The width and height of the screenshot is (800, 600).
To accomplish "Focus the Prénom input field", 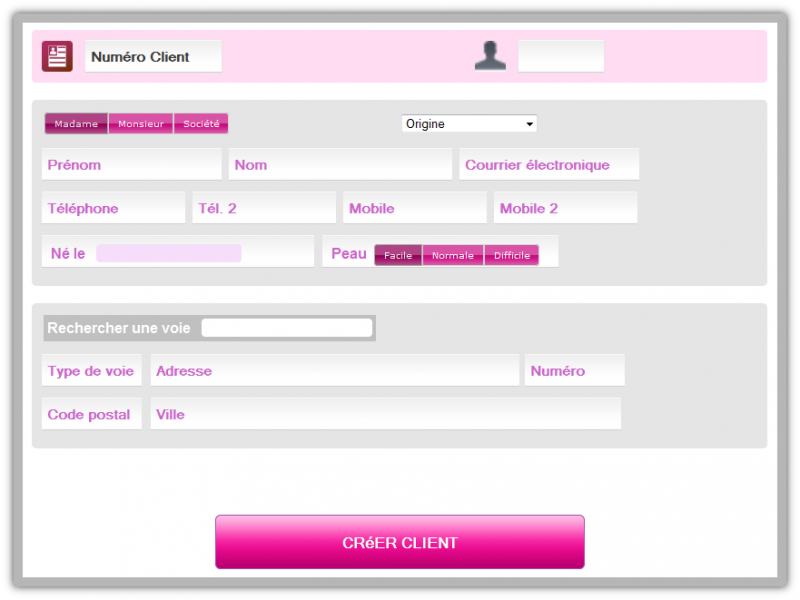I will tap(131, 164).
